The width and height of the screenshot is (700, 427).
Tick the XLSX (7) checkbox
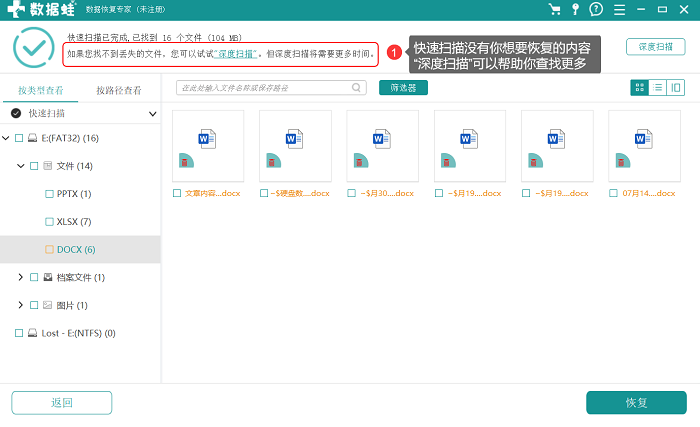click(49, 222)
